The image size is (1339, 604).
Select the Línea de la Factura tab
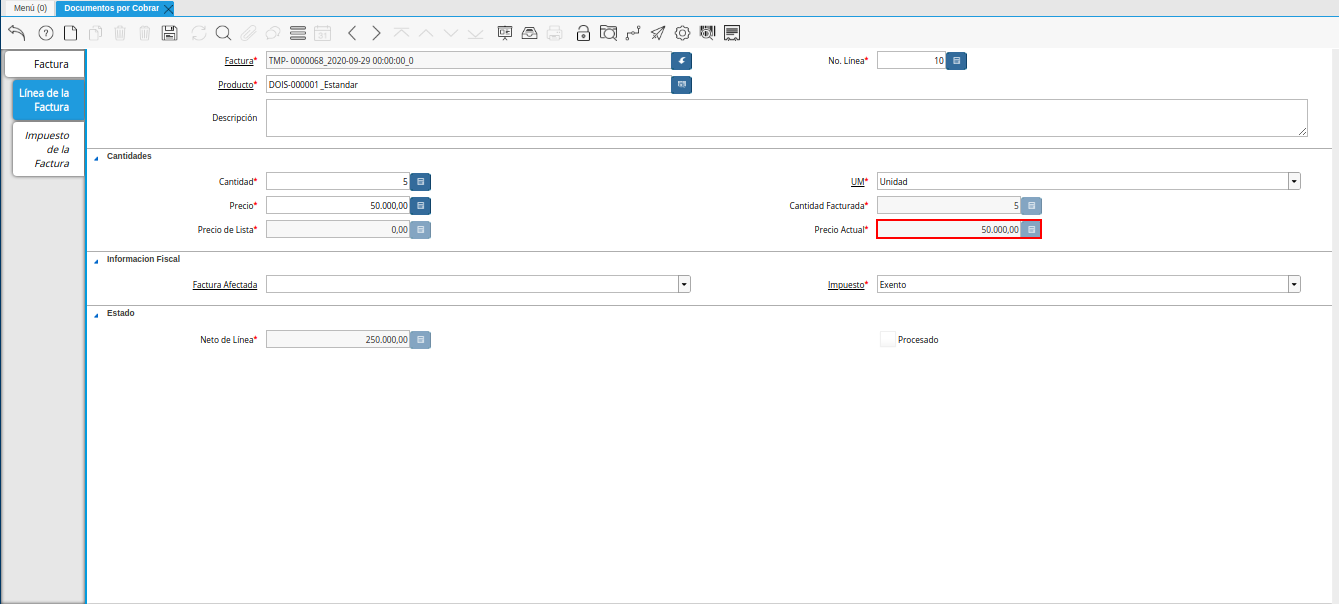point(48,100)
